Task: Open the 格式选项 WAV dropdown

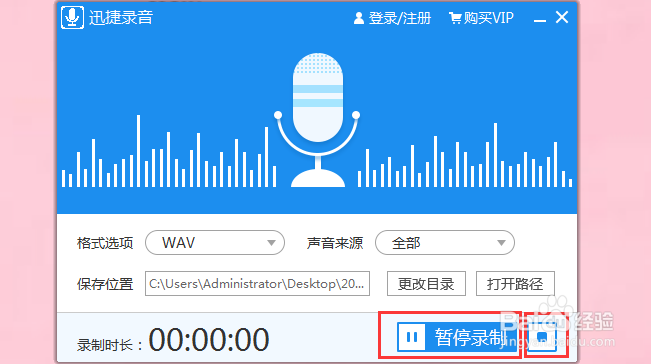Action: pos(215,242)
